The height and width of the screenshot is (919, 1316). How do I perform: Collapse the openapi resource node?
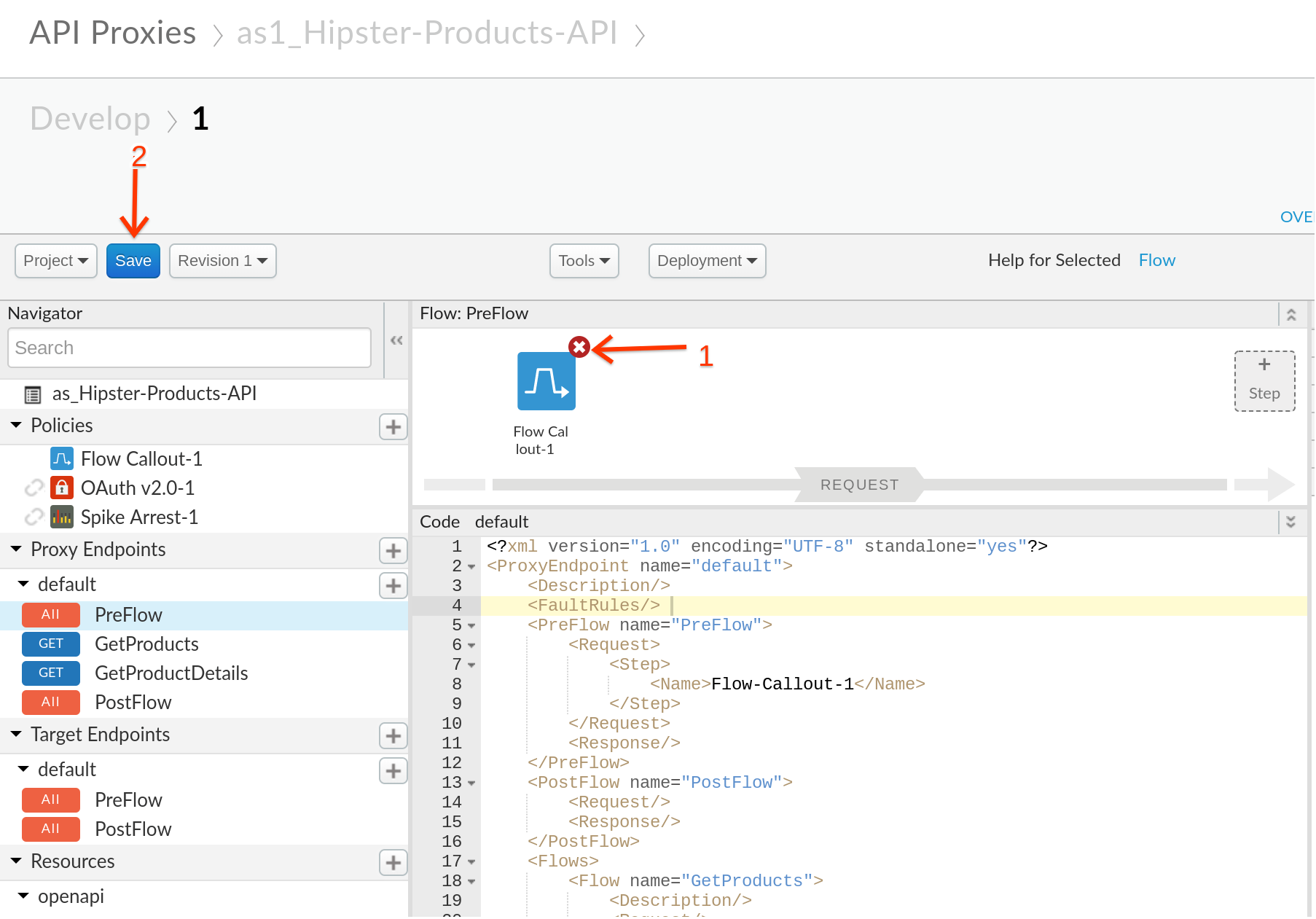[23, 896]
